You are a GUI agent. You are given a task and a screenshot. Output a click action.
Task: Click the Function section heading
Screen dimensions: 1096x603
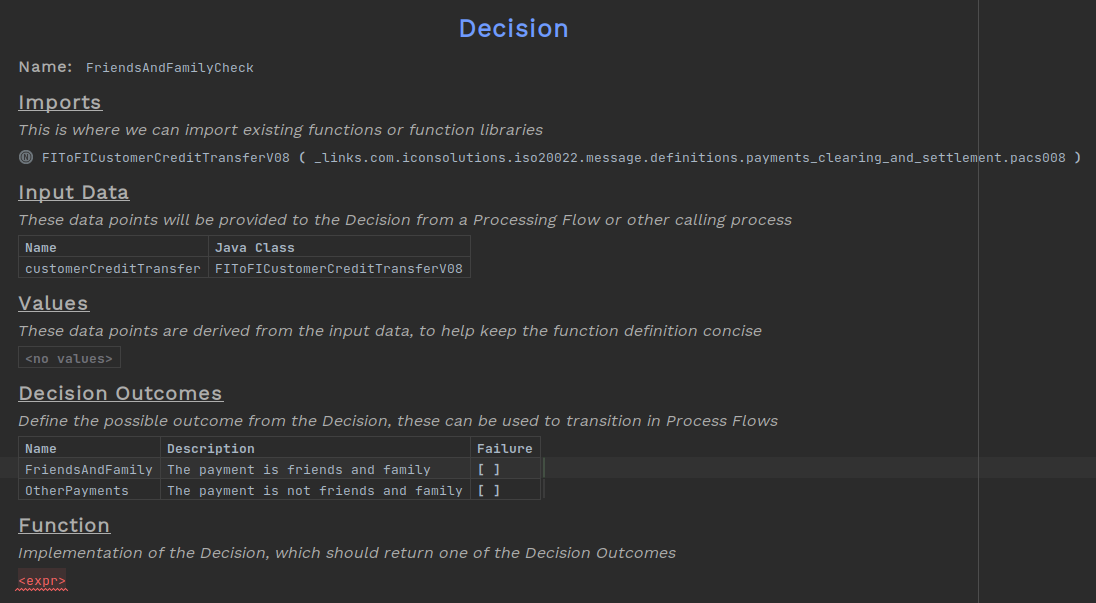click(x=64, y=525)
